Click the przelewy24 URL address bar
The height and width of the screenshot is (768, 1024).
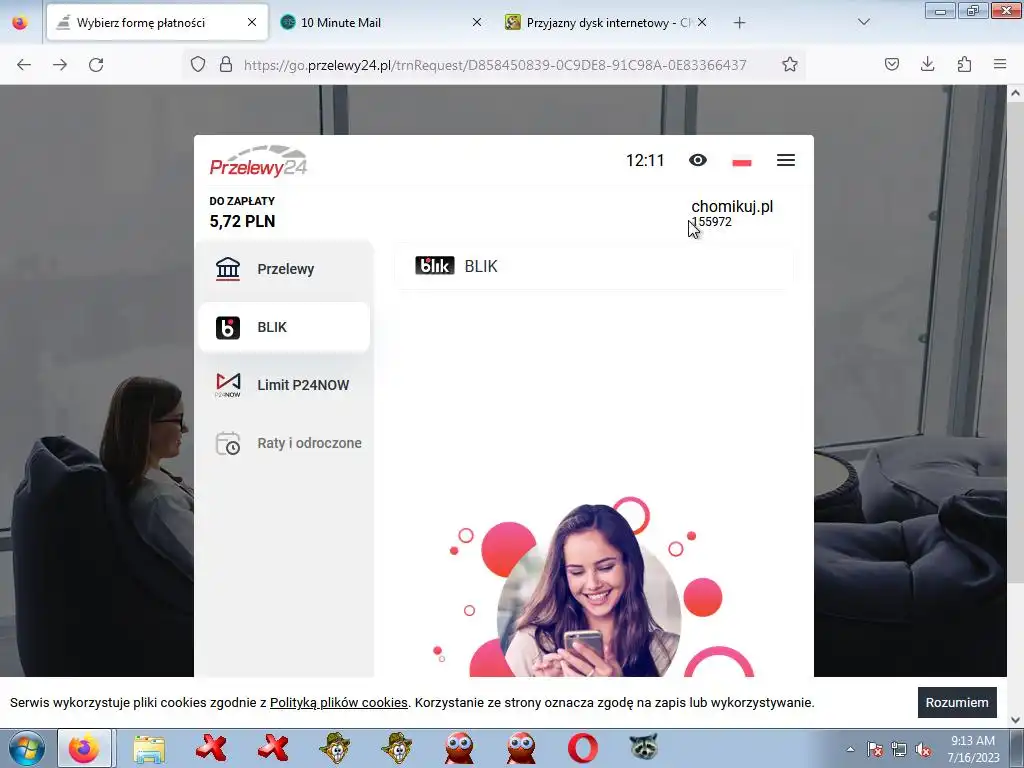495,65
